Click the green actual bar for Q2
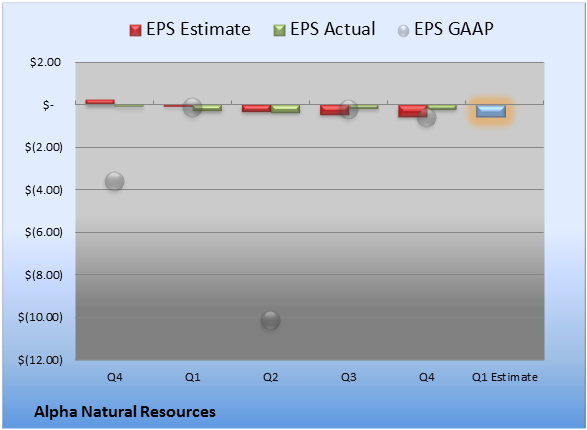This screenshot has height=430, width=587. coord(285,109)
